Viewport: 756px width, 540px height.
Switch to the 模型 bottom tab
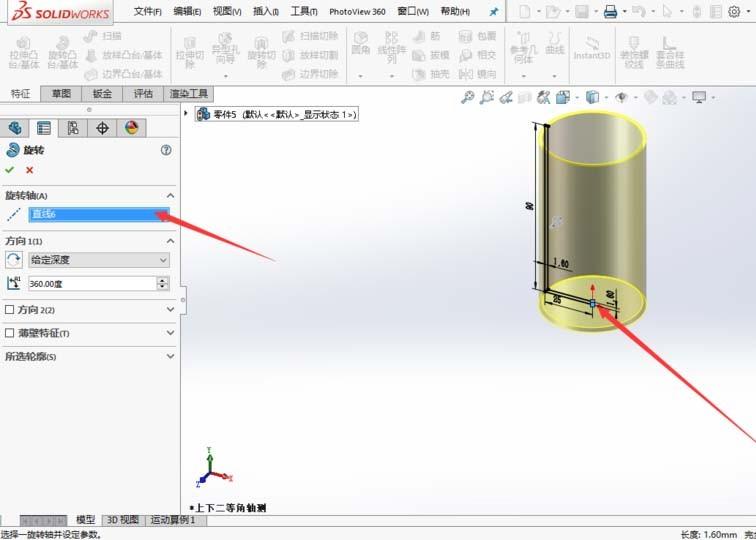point(86,520)
